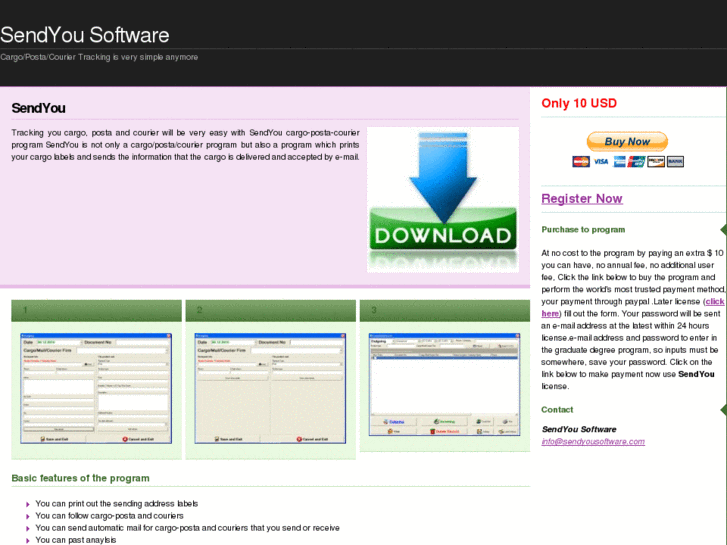The image size is (727, 545).
Task: Click tagline 'Cargo/Posta/Courier Tracking is very simple anymore'
Action: click(x=99, y=57)
